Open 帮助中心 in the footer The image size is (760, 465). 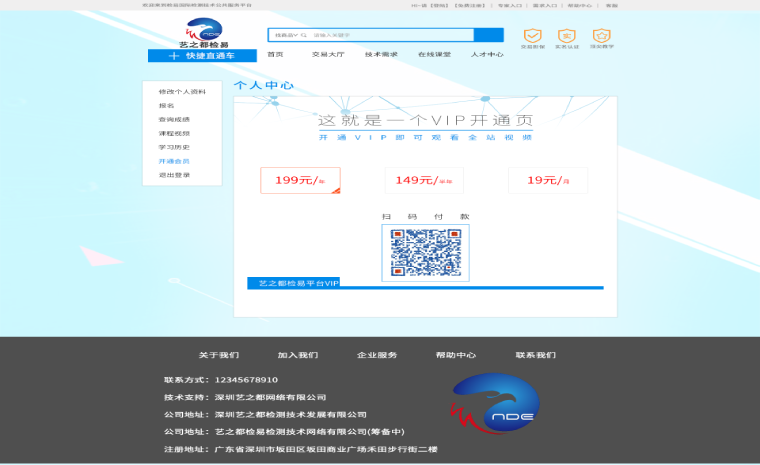[x=456, y=355]
